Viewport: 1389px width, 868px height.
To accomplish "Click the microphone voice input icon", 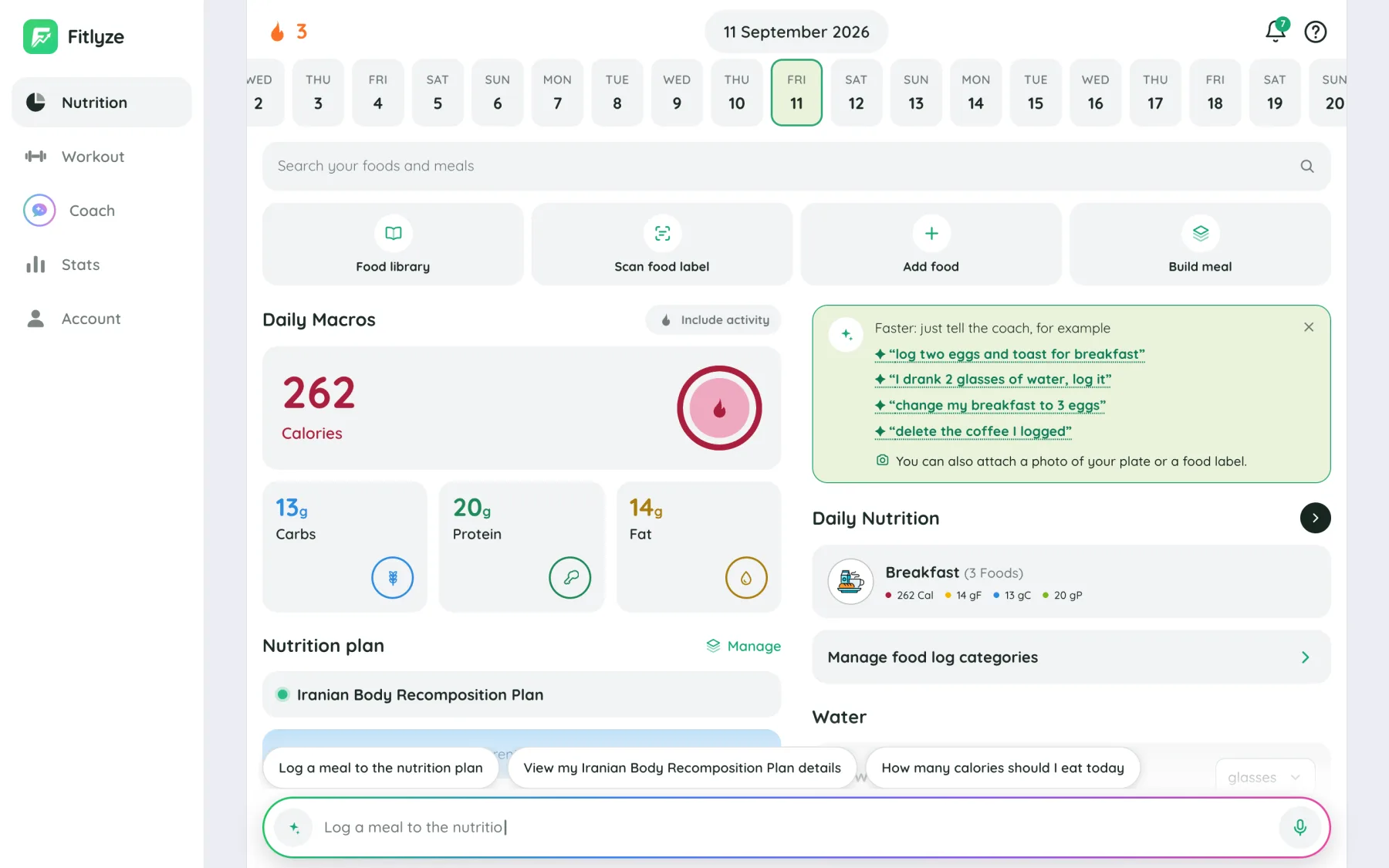I will point(1300,827).
